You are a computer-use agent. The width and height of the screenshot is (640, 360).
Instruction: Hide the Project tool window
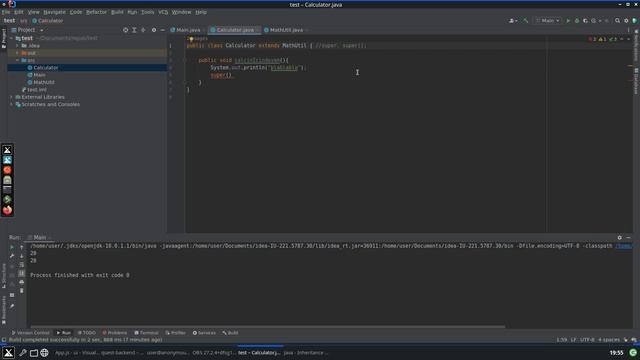point(162,30)
